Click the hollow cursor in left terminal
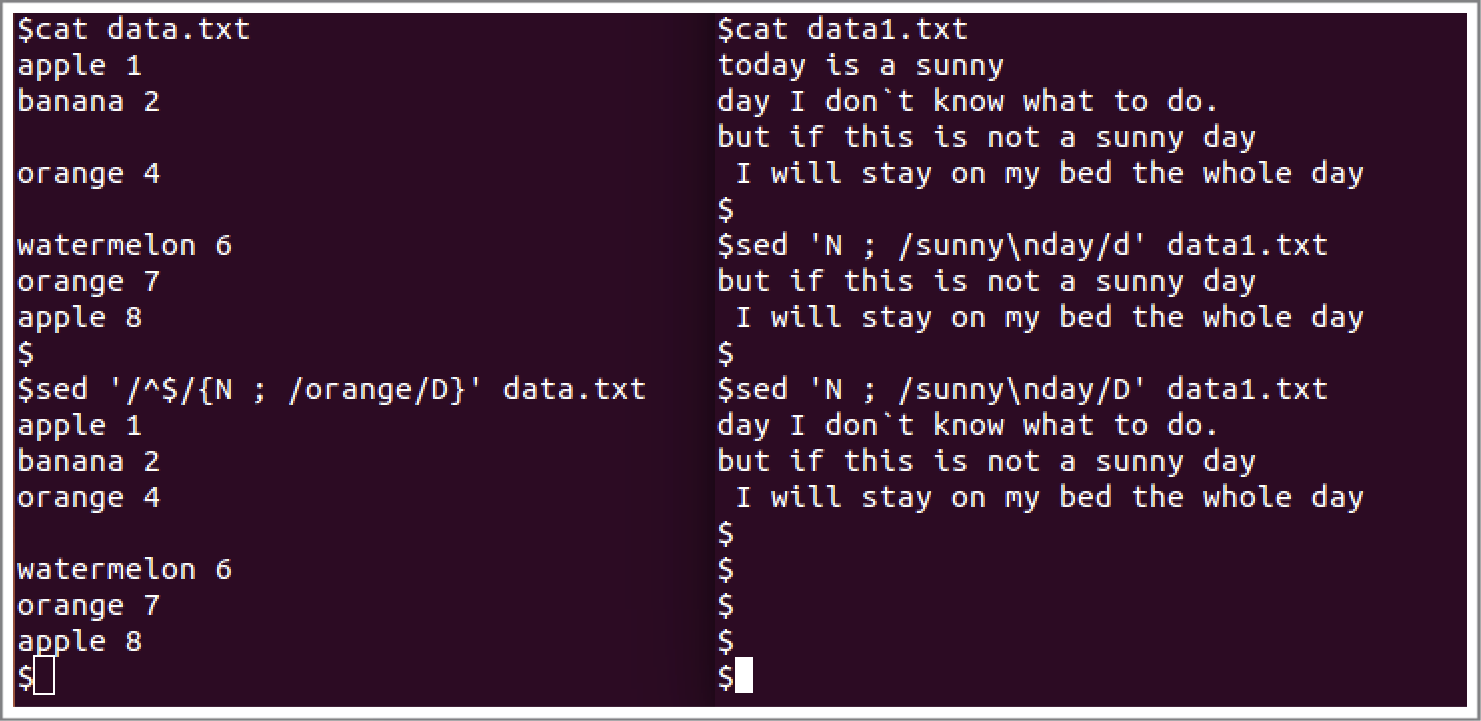The height and width of the screenshot is (721, 1481). (44, 677)
